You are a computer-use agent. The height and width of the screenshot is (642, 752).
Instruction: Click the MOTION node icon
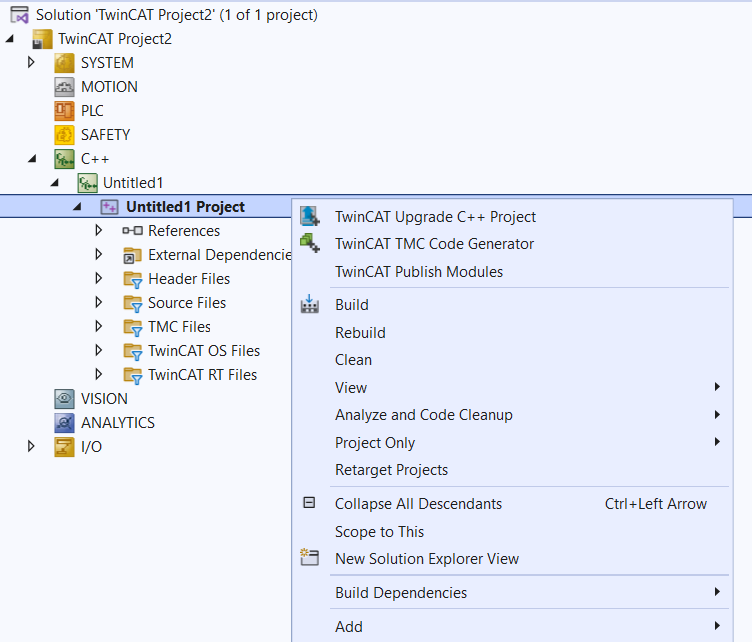pos(64,87)
